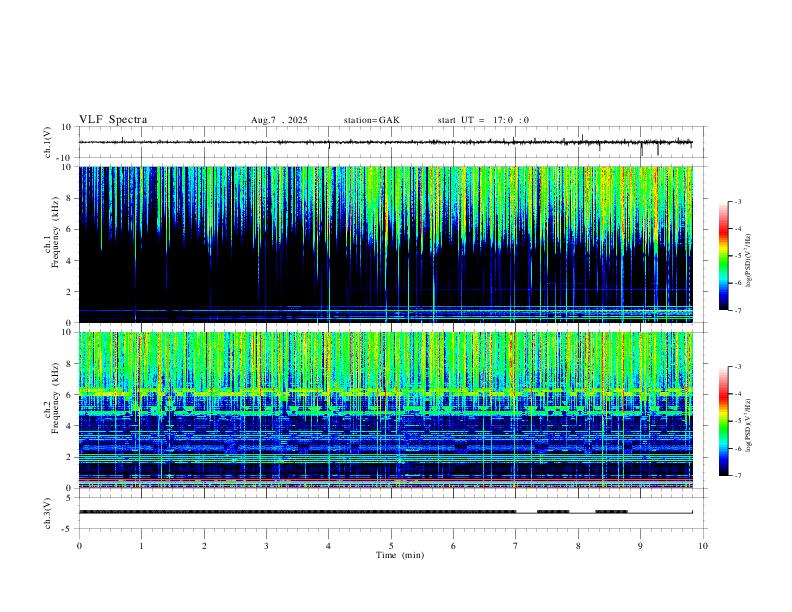Click the "-3" label on ch.2 color scale
The height and width of the screenshot is (612, 792).
(738, 367)
